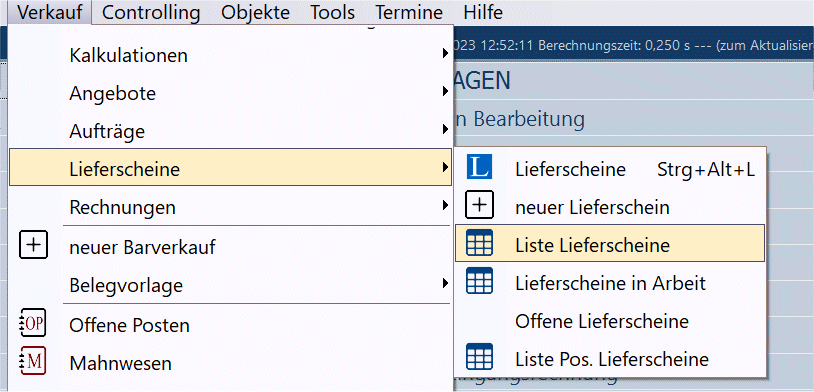The image size is (814, 392).
Task: Click the blue L Lieferscheine icon
Action: (x=479, y=167)
